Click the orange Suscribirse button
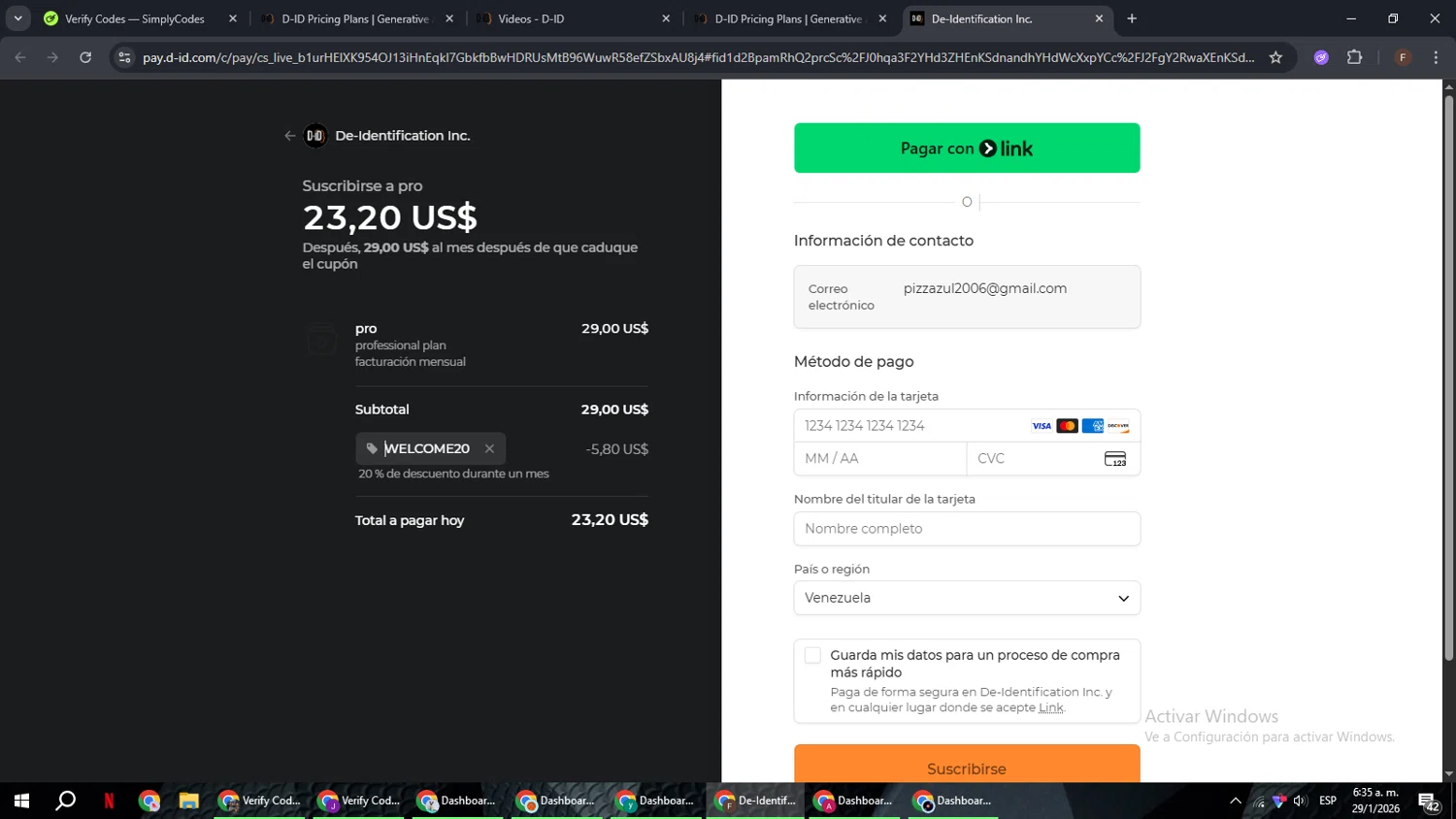The width and height of the screenshot is (1456, 819). point(967,764)
